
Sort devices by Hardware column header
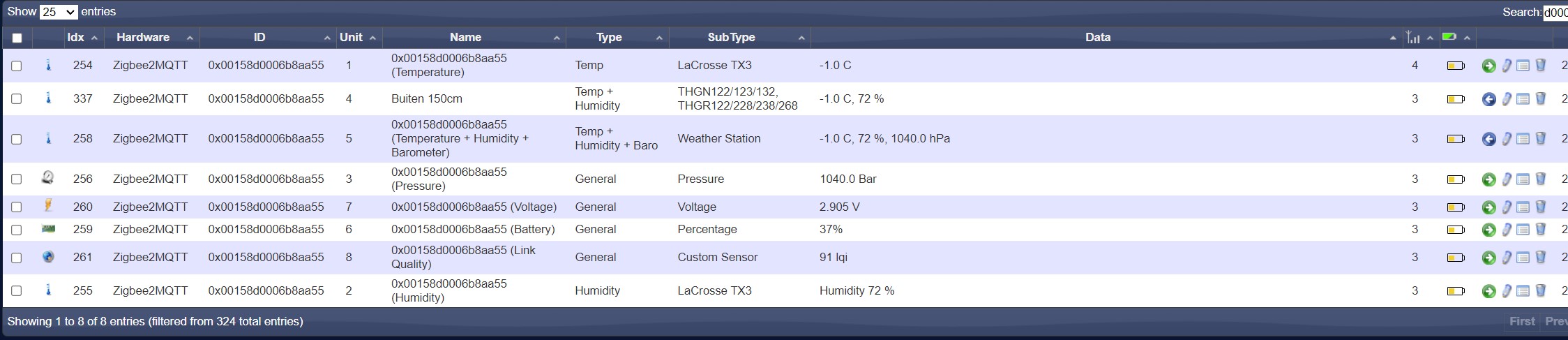point(143,38)
